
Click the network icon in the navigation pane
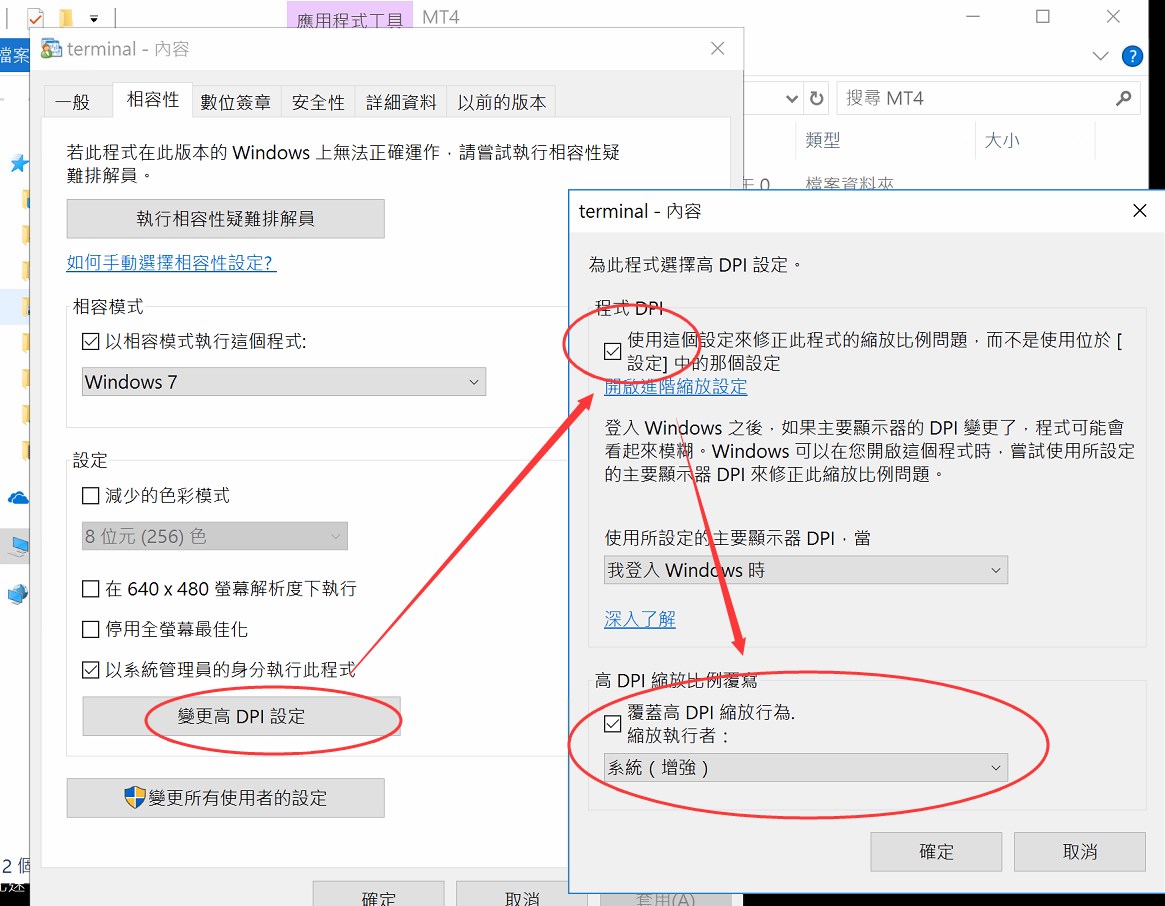17,594
